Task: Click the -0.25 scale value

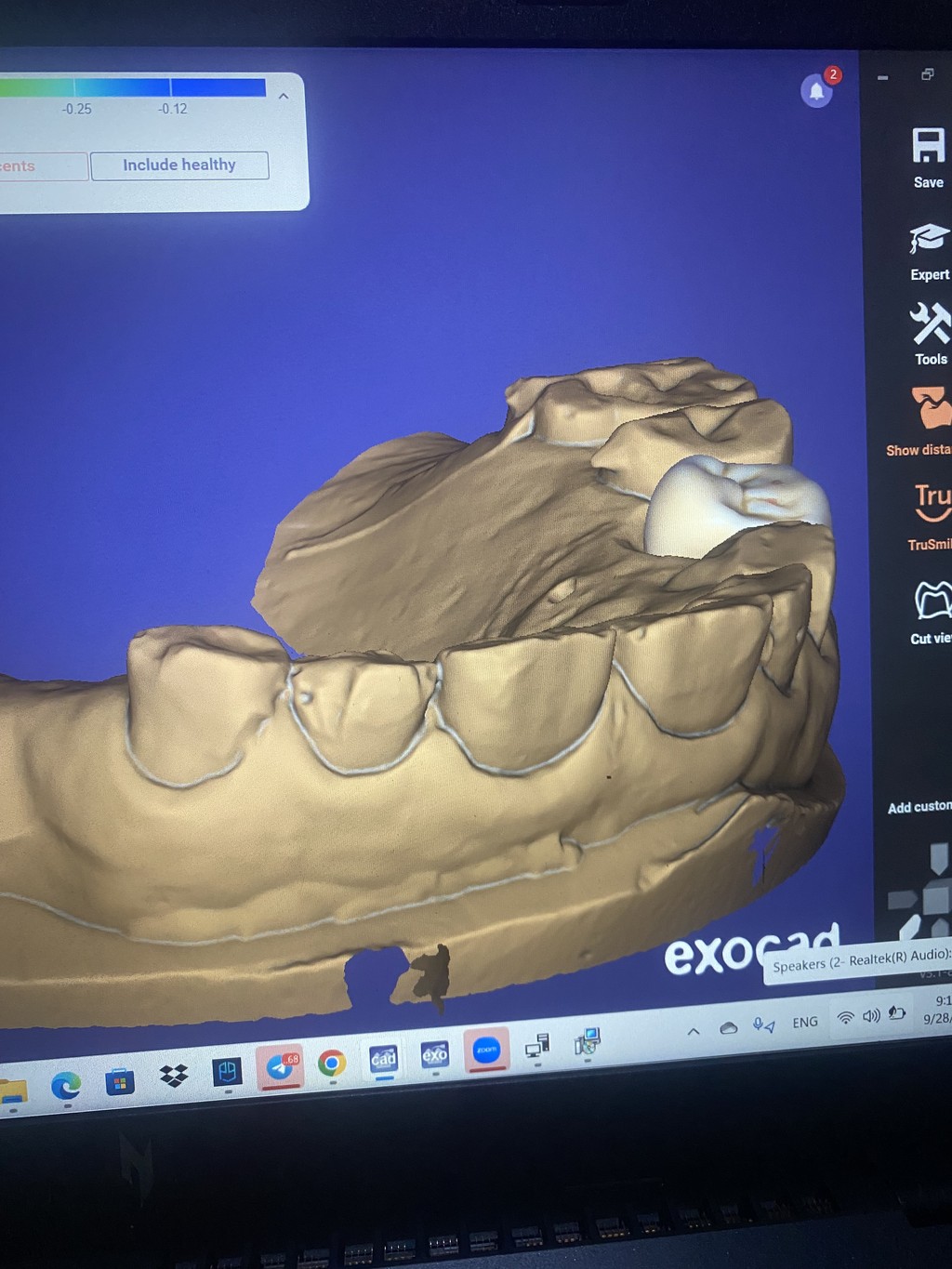Action: click(x=76, y=109)
